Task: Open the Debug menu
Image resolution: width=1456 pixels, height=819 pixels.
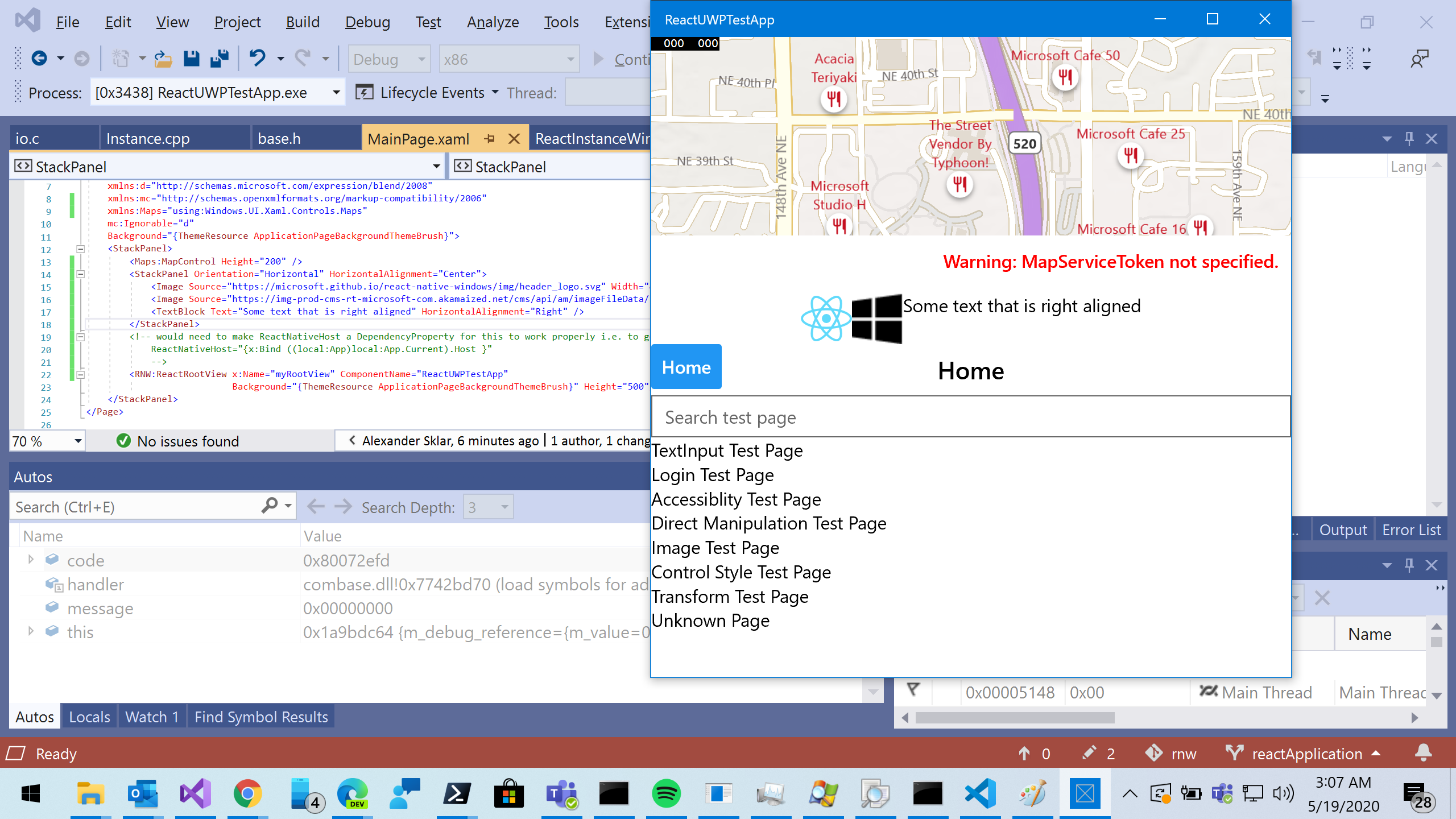Action: (367, 22)
